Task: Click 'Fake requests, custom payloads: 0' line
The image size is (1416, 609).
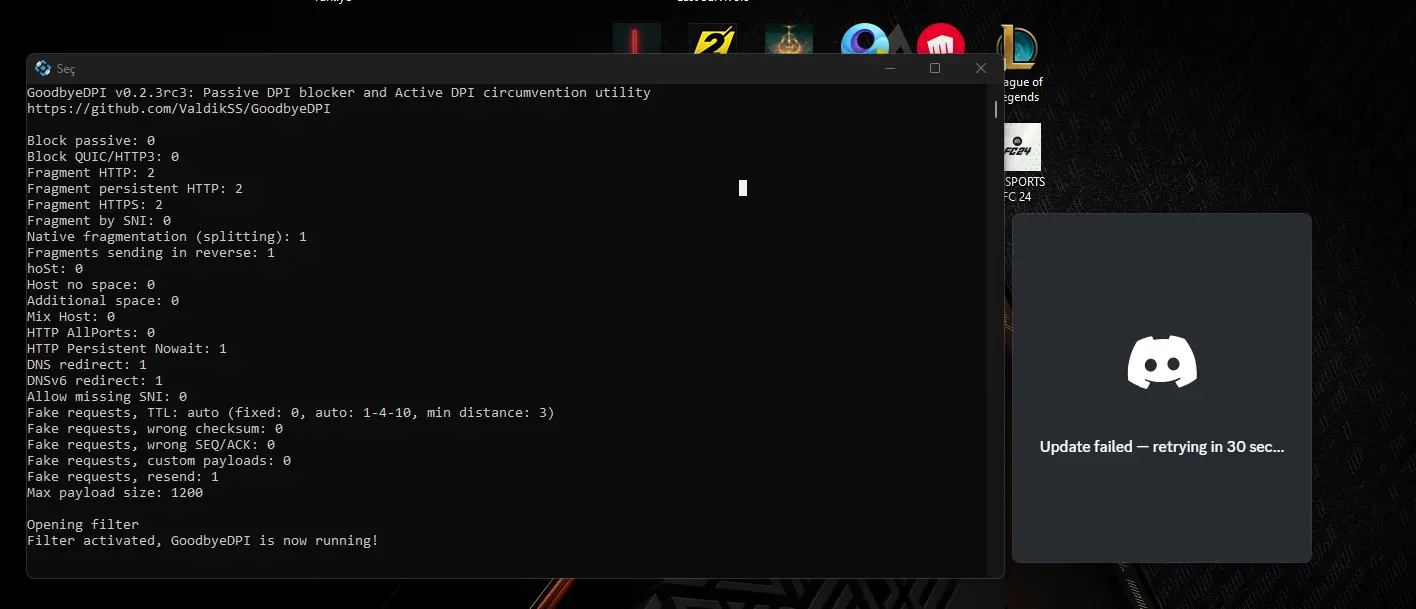Action: [x=159, y=461]
